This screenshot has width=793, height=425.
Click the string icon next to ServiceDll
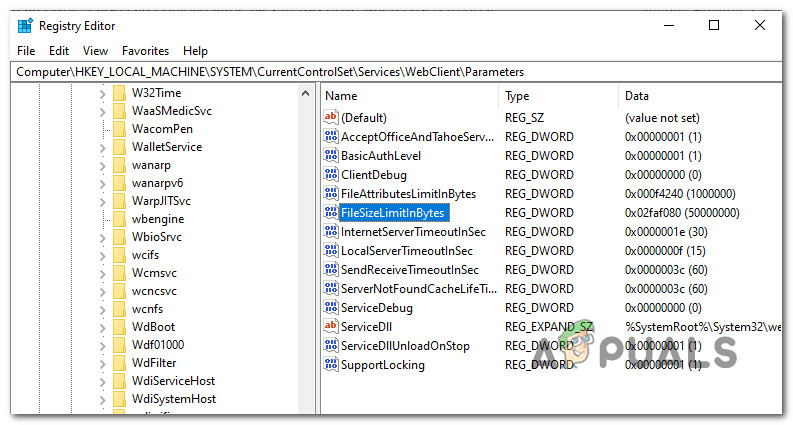(331, 327)
